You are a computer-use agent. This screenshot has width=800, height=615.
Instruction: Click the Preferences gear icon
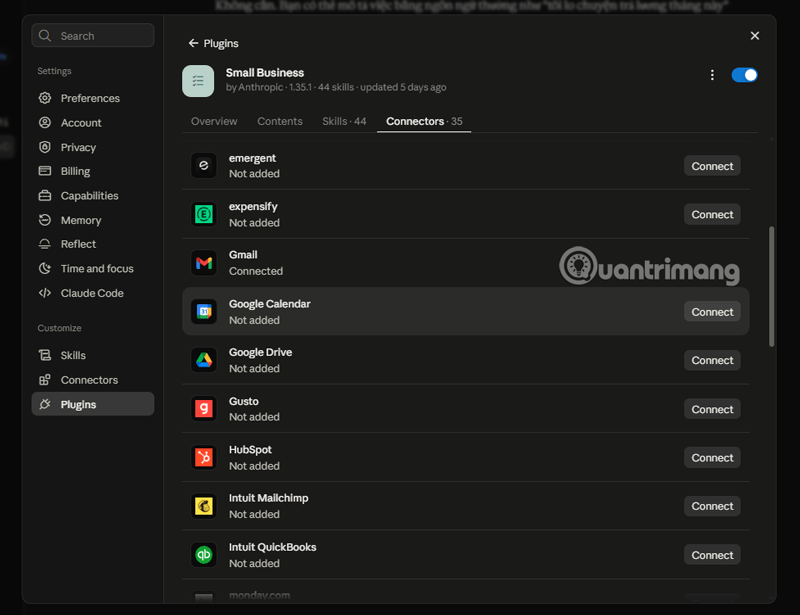(x=45, y=98)
